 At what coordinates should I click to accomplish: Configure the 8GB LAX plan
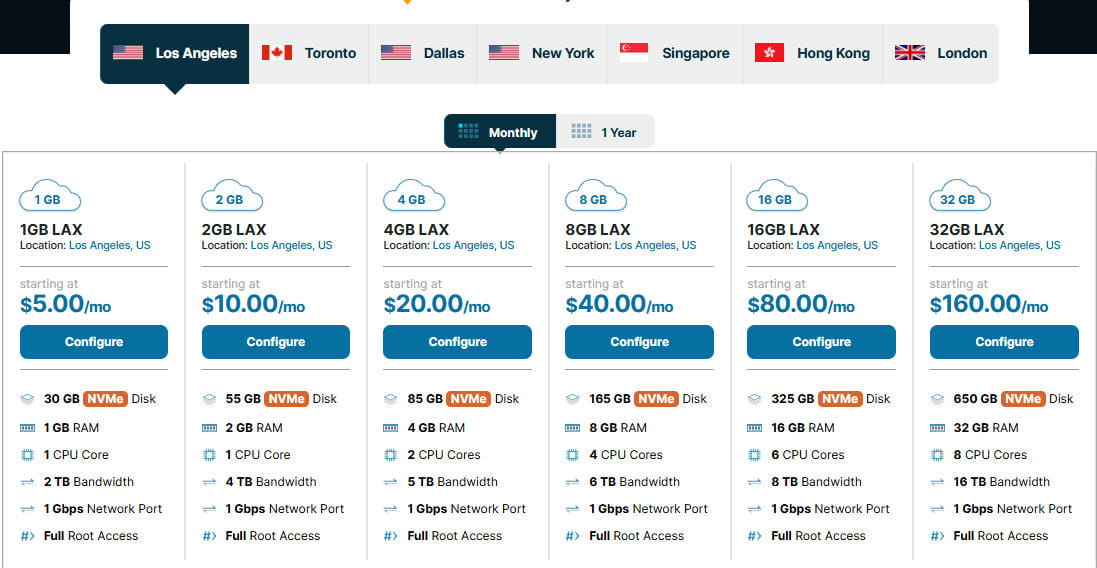coord(639,342)
